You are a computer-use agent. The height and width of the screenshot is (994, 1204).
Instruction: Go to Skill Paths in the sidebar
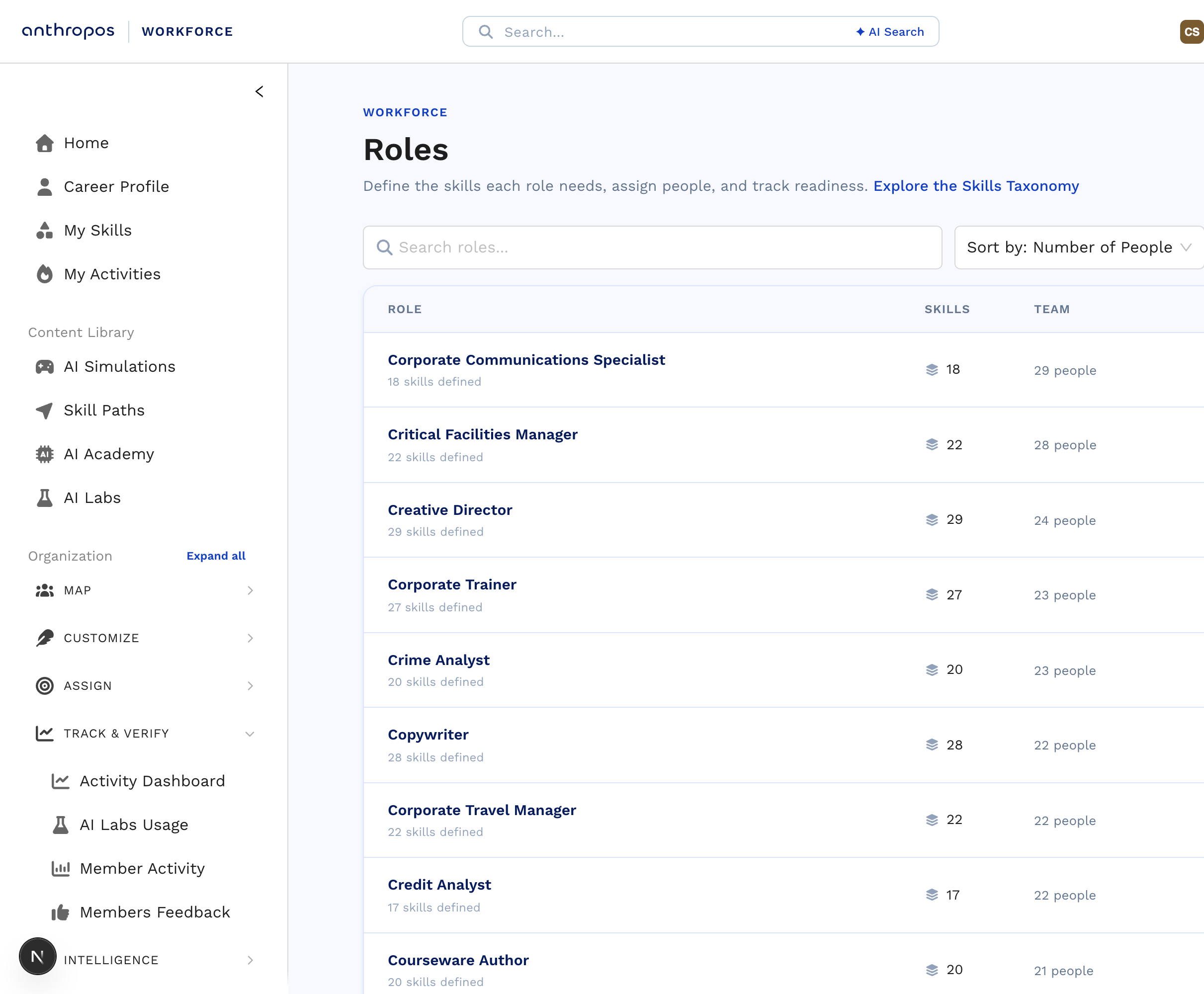(104, 411)
